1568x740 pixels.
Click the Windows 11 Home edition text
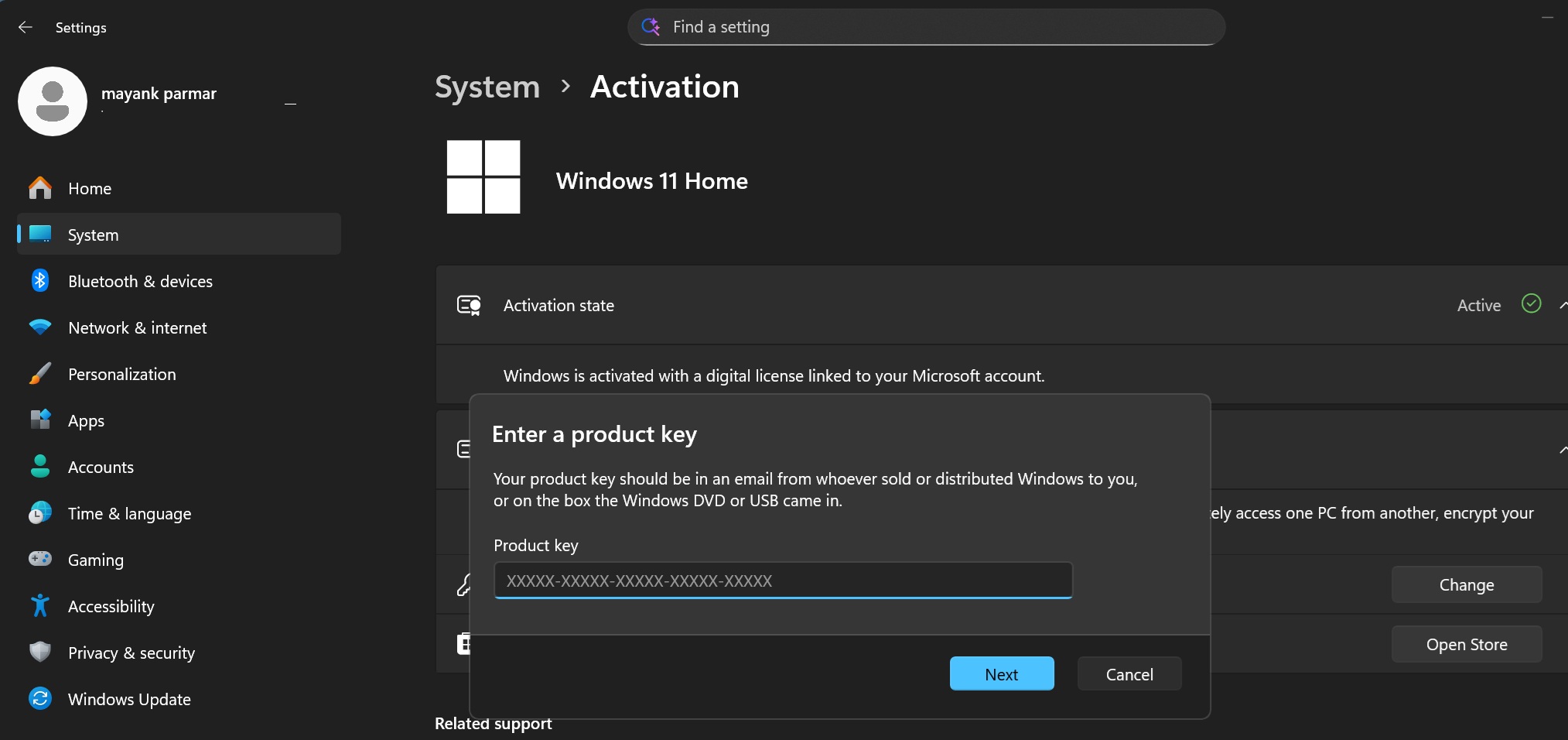click(652, 181)
